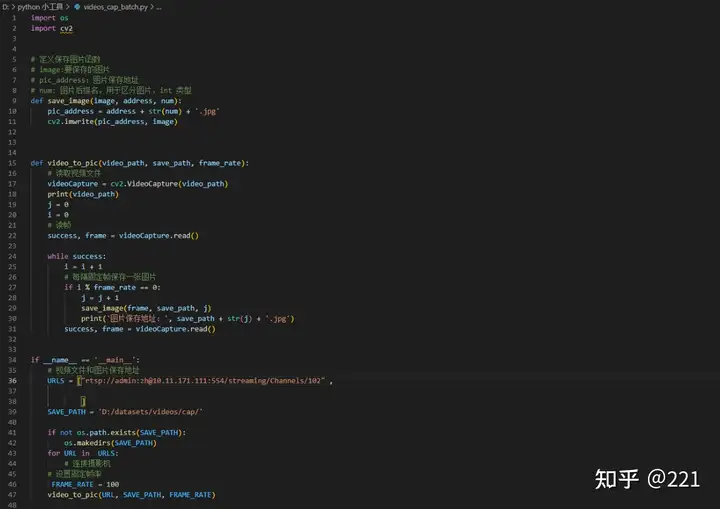This screenshot has width=720, height=509.
Task: Click 'videoCapture.read()' on line 31
Action: pyautogui.click(x=175, y=329)
